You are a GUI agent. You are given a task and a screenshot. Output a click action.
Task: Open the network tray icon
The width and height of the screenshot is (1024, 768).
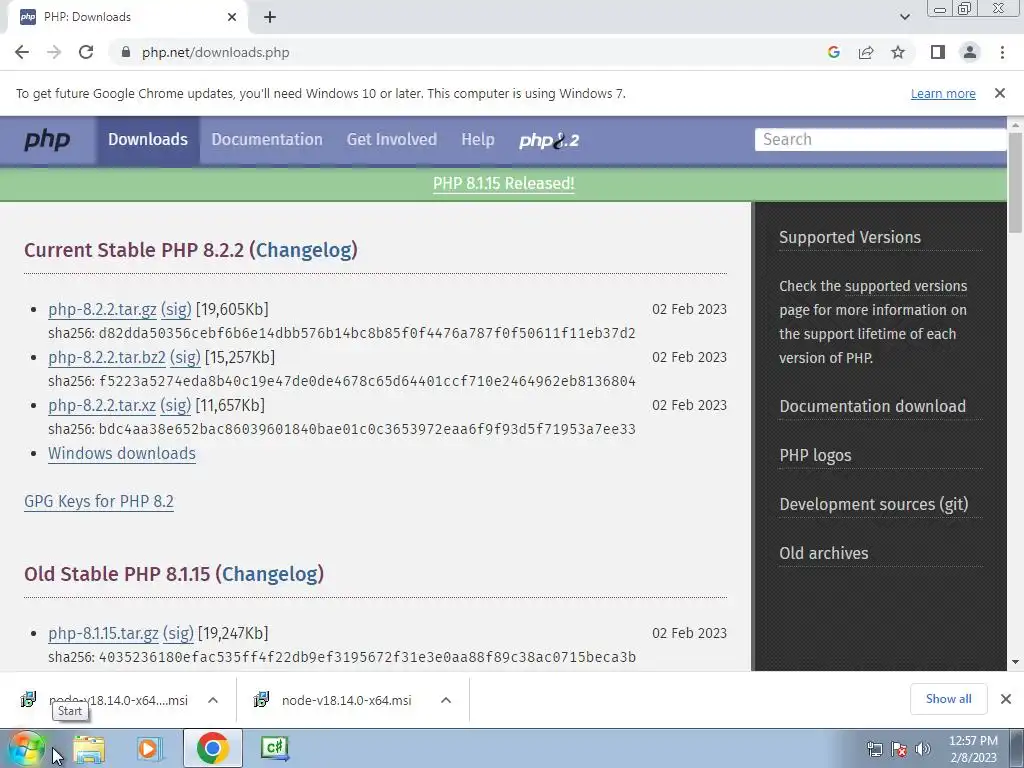(874, 749)
